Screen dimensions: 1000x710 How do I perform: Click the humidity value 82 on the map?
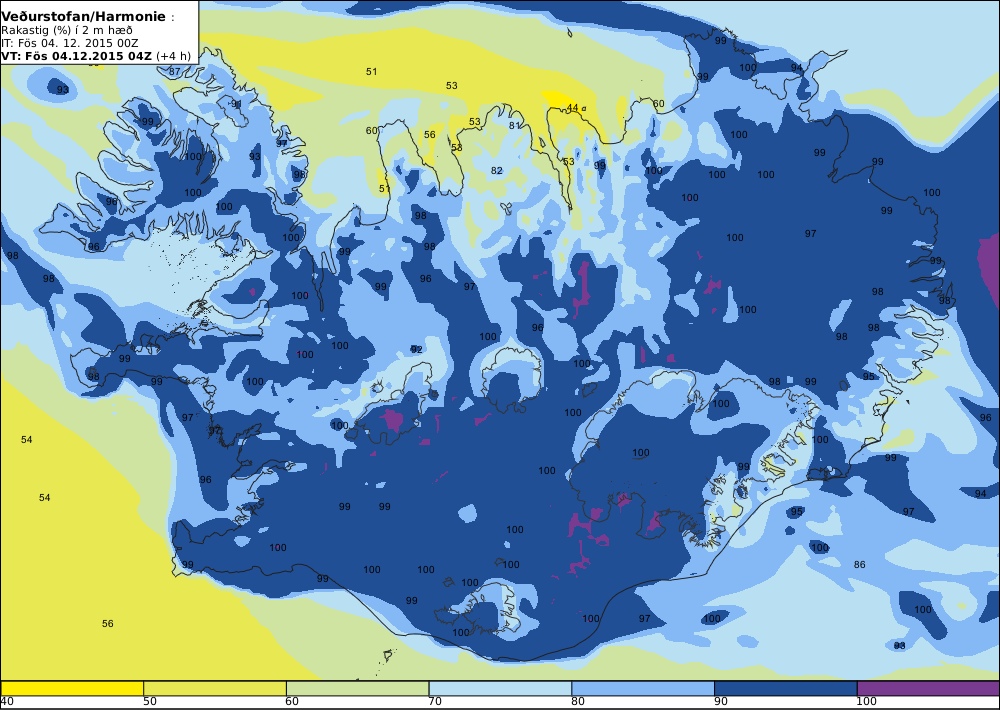(497, 170)
